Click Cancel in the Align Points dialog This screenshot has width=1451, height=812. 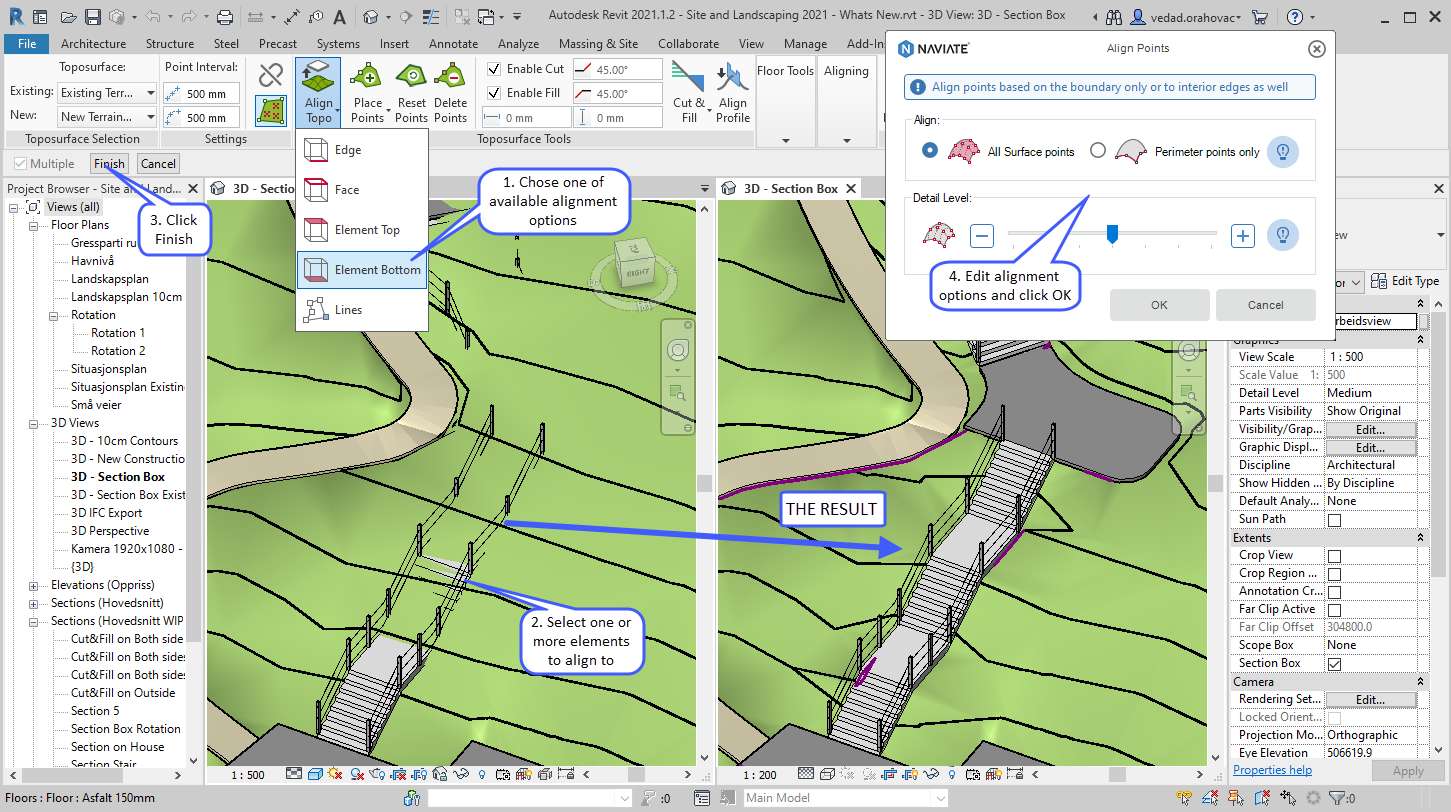(x=1265, y=305)
